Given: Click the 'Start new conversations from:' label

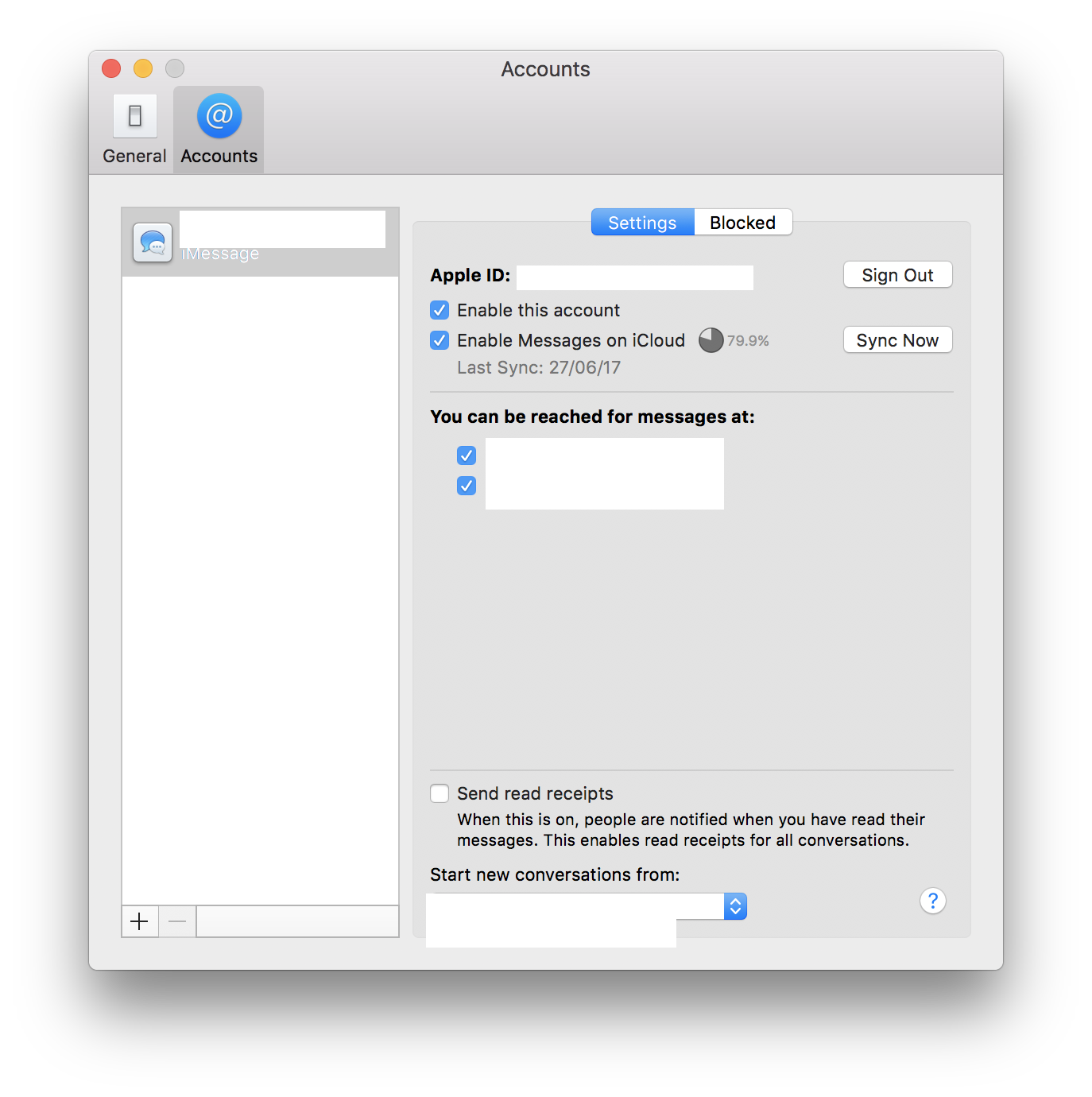Looking at the screenshot, I should point(555,874).
